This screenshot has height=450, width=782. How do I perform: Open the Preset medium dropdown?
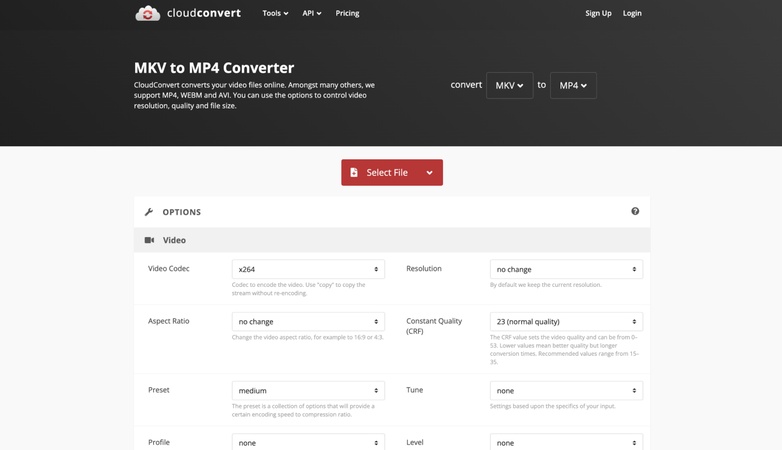tap(308, 390)
